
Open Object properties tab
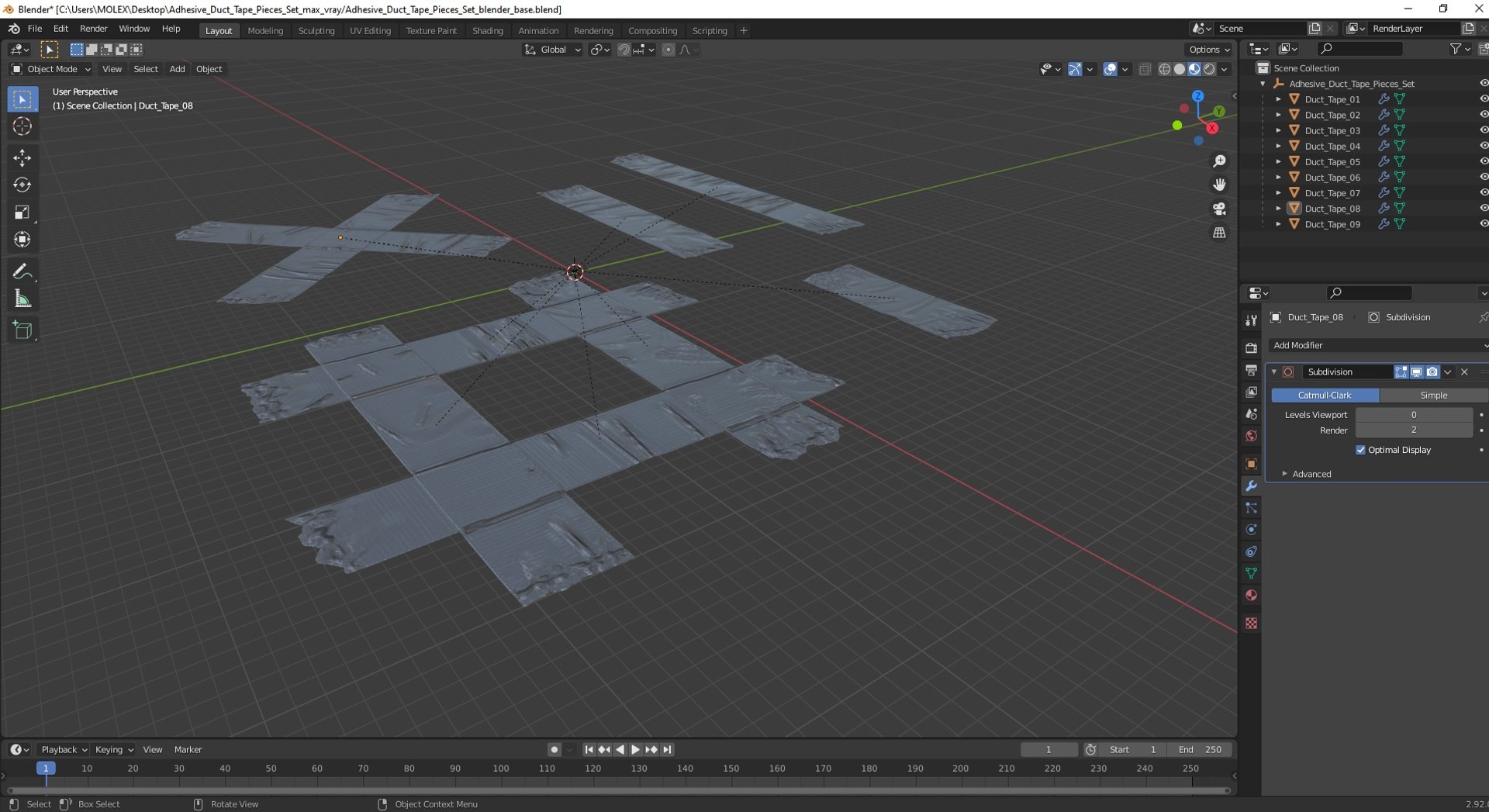1251,464
